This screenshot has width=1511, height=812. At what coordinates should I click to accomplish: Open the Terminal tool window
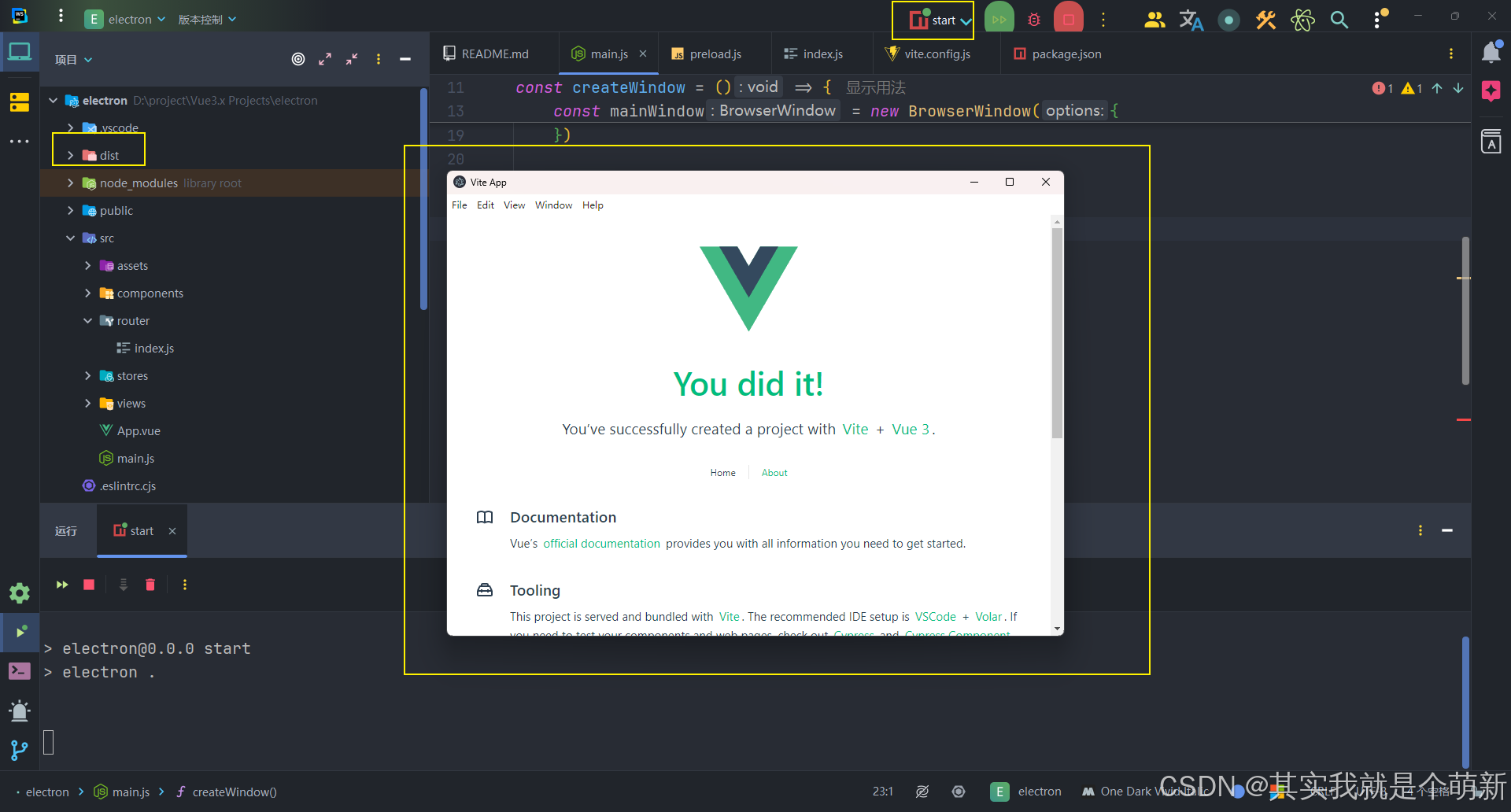coord(20,671)
